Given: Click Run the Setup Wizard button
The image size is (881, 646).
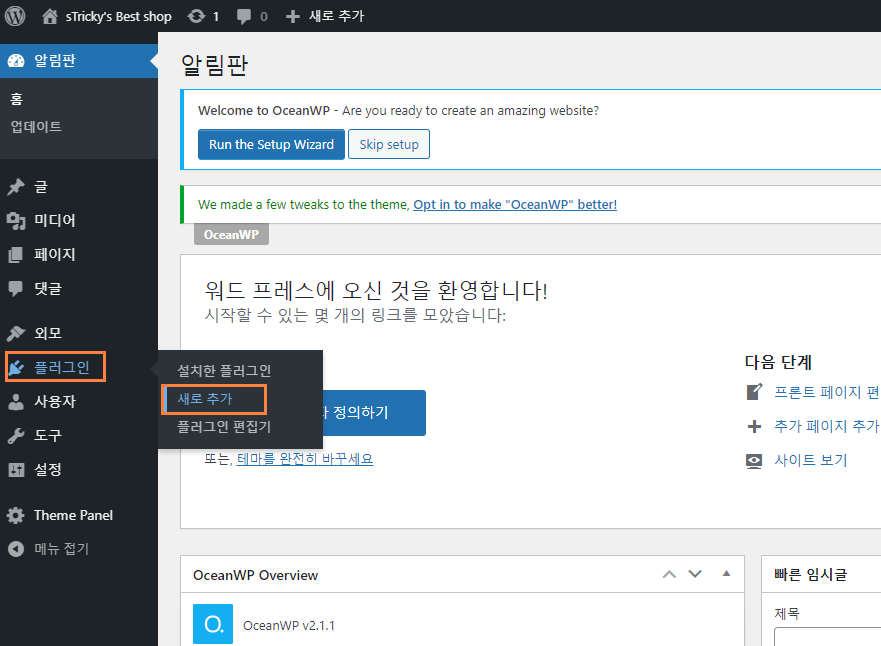Looking at the screenshot, I should tap(271, 144).
